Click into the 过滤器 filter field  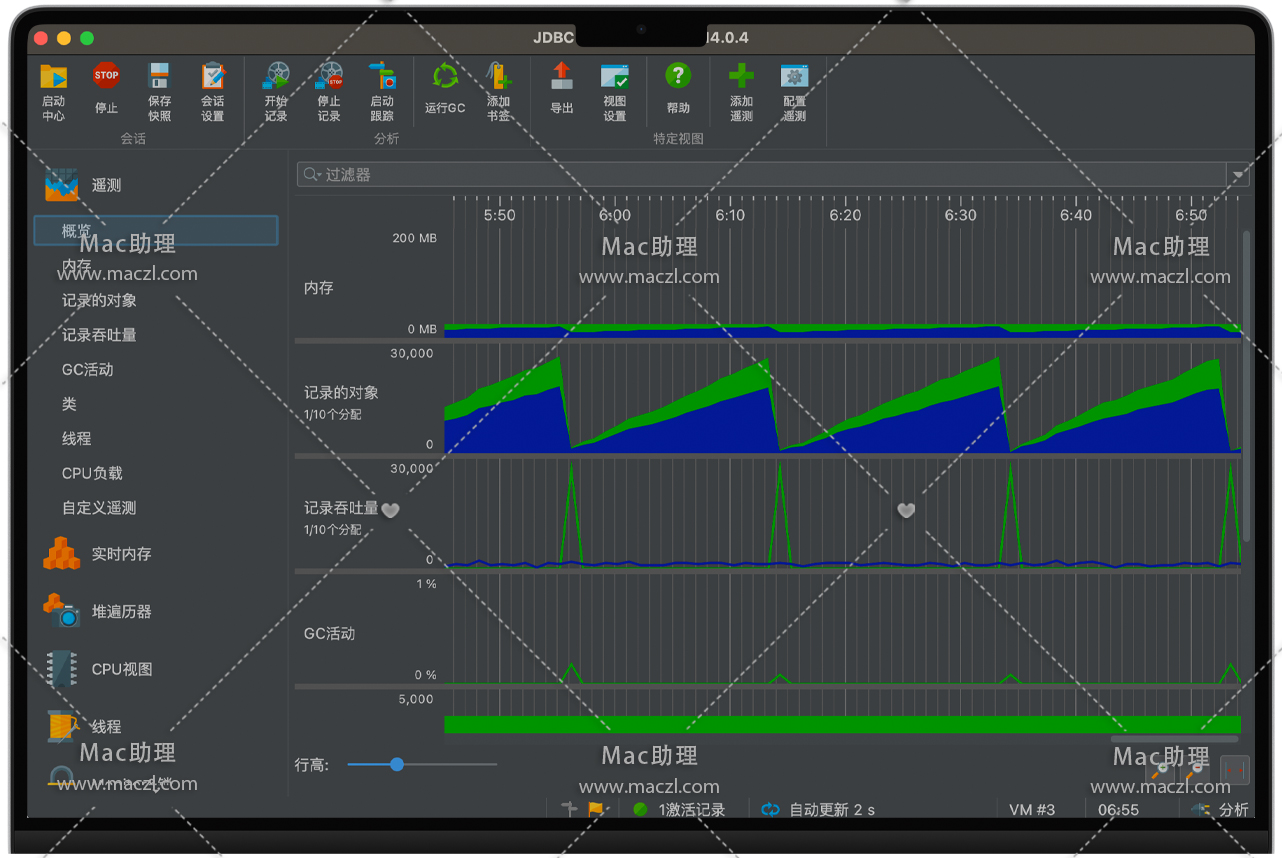click(x=760, y=175)
